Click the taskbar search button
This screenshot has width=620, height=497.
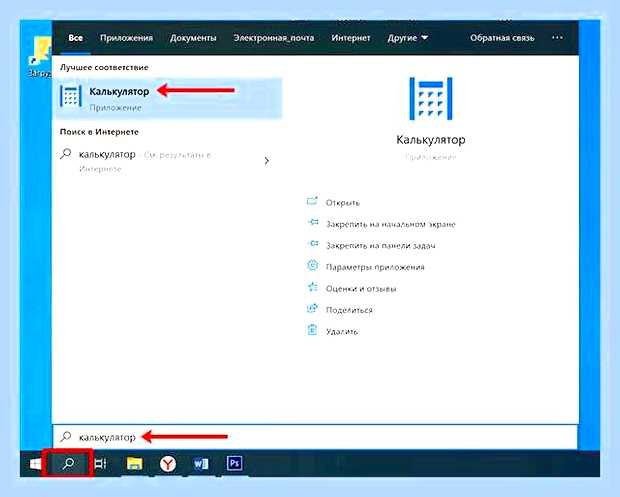pyautogui.click(x=68, y=463)
